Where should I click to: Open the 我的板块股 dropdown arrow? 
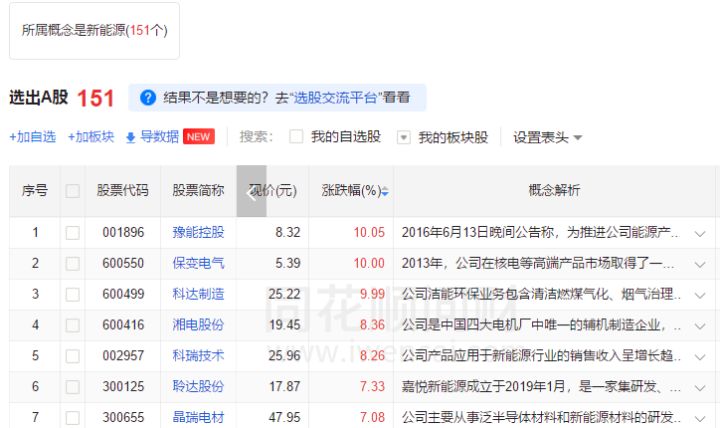(403, 137)
